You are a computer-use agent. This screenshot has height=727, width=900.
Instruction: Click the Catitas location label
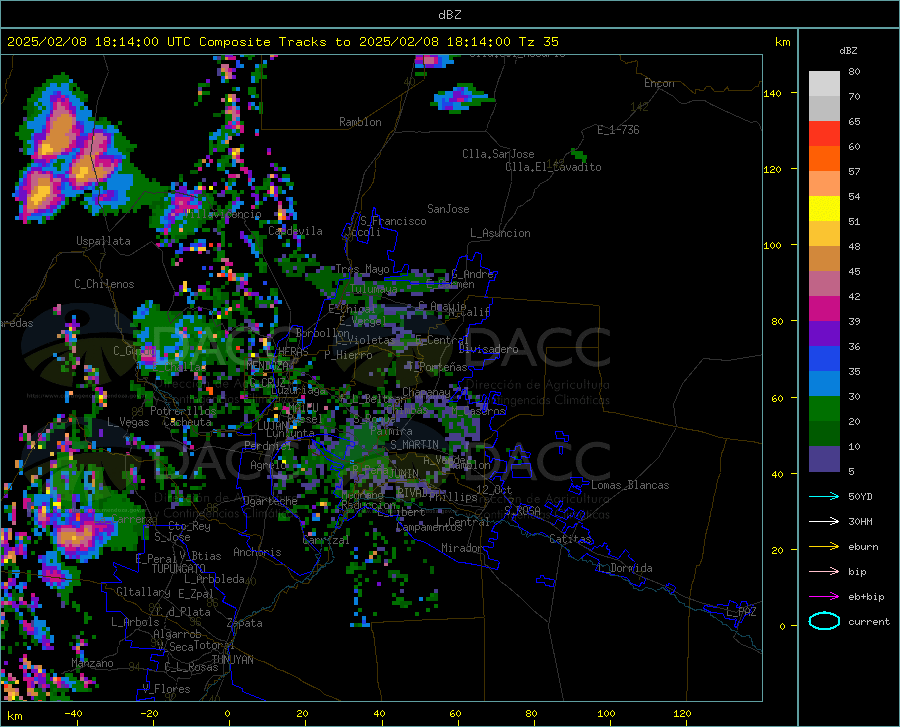coord(571,539)
